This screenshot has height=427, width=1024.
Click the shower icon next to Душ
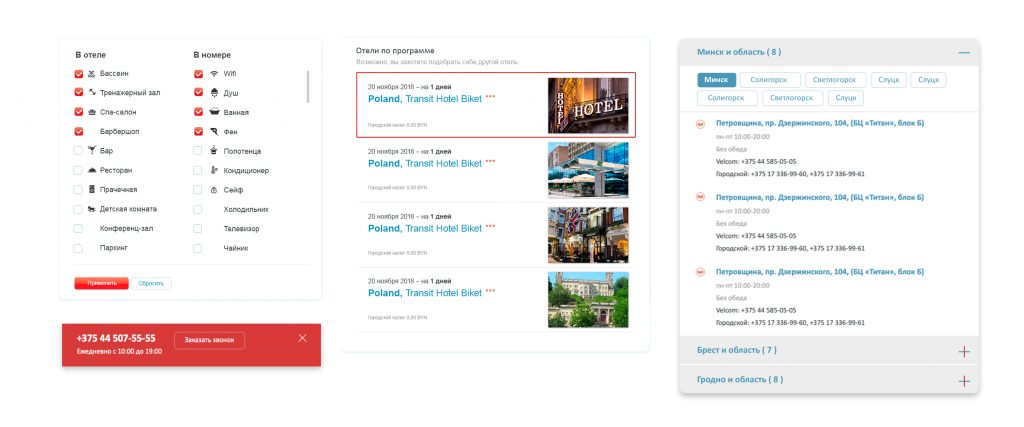[214, 93]
